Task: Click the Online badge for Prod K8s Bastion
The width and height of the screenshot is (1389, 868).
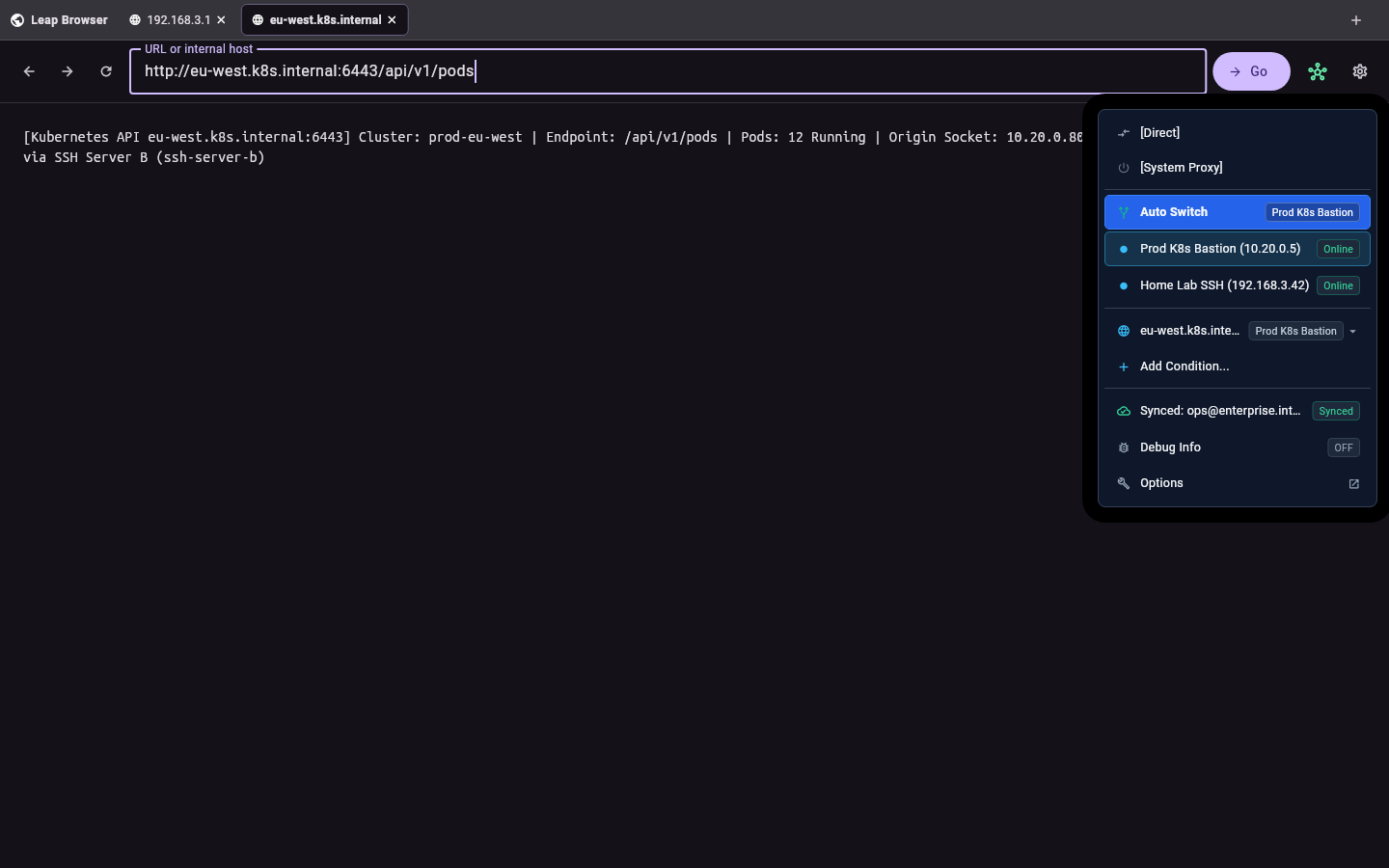Action: [1338, 249]
